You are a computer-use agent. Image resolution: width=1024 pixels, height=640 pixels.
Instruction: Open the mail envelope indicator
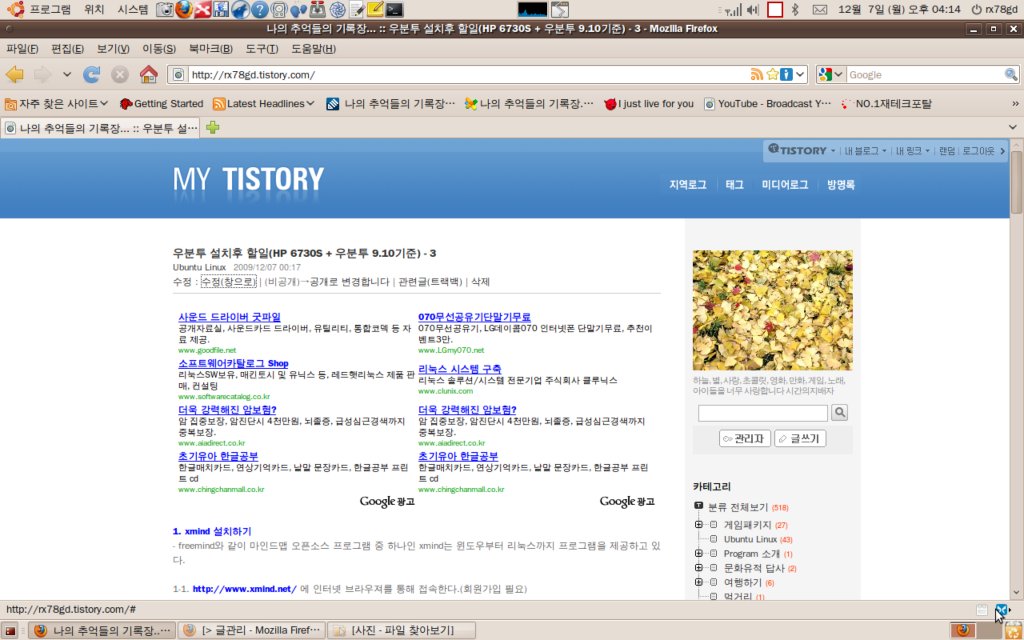click(x=819, y=10)
